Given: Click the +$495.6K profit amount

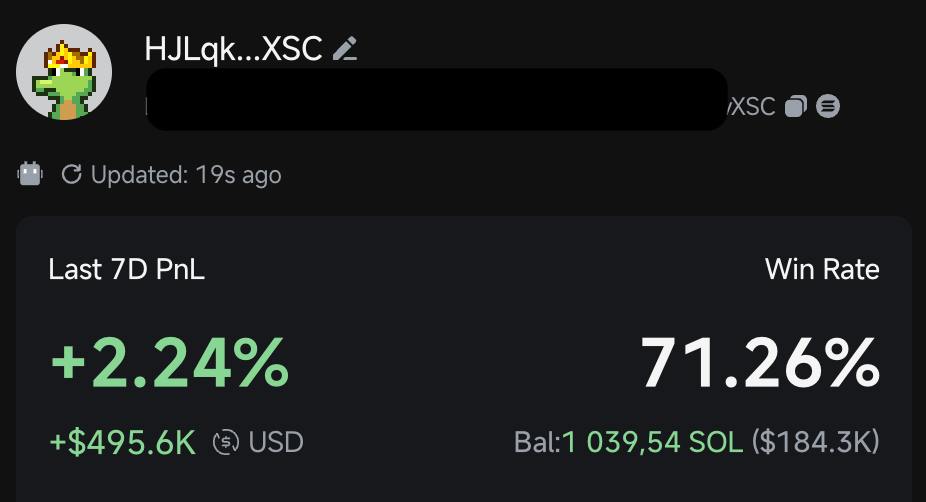Looking at the screenshot, I should (x=123, y=442).
